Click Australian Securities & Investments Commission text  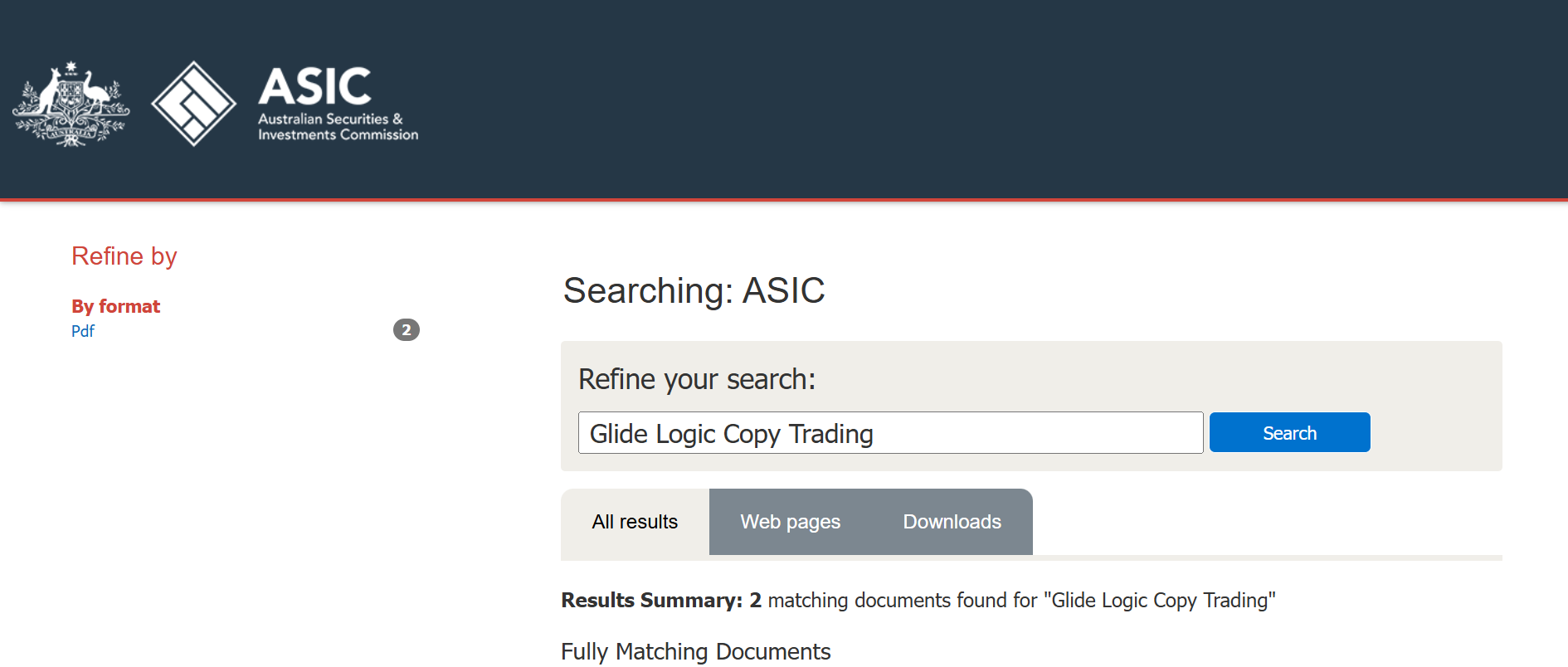point(338,127)
